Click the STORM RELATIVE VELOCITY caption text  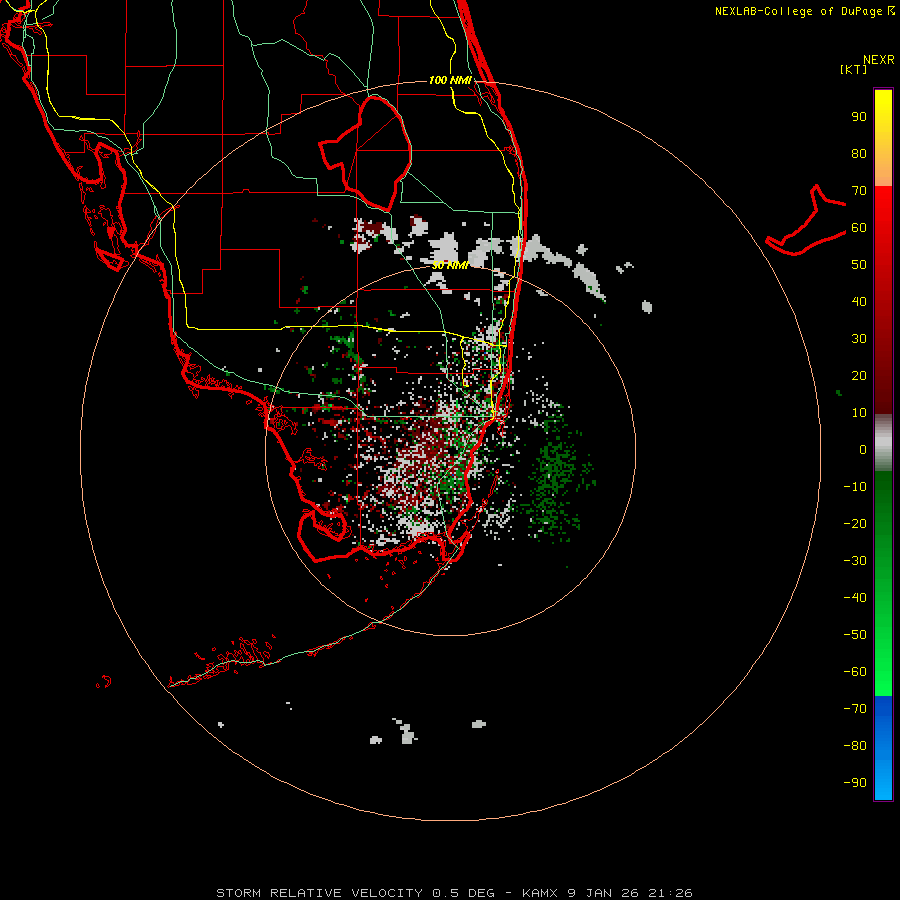319,893
